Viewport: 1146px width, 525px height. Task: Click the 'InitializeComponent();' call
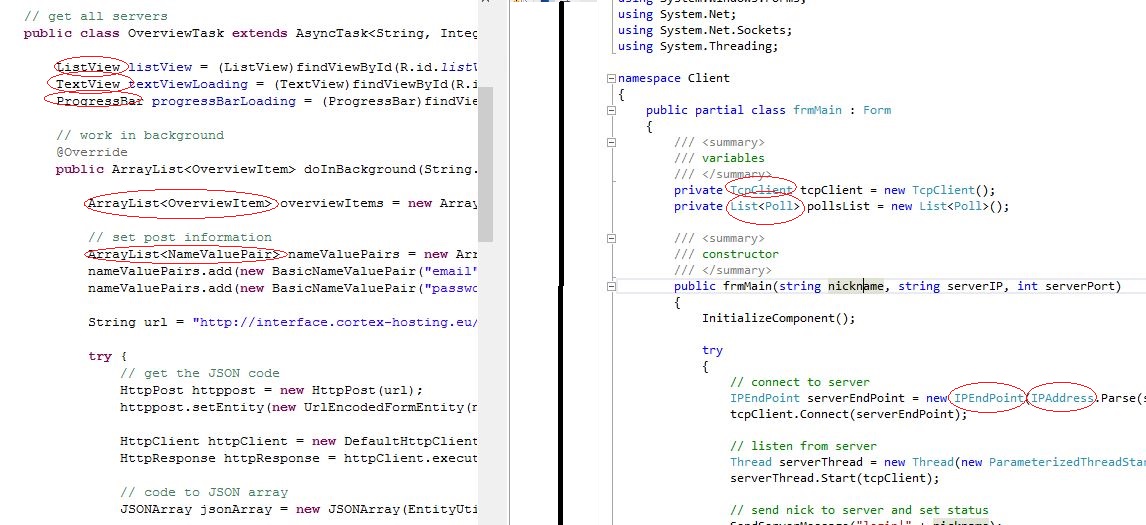pyautogui.click(x=779, y=318)
